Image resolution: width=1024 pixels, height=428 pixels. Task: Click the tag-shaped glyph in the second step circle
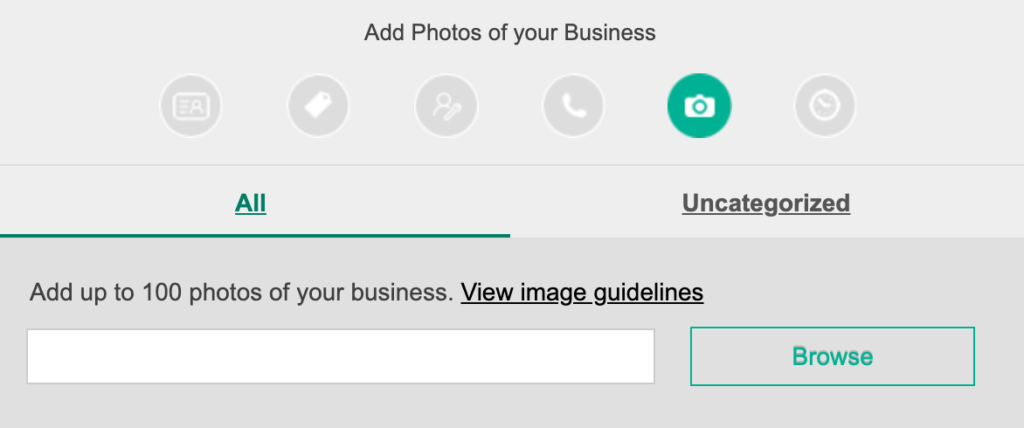click(319, 106)
